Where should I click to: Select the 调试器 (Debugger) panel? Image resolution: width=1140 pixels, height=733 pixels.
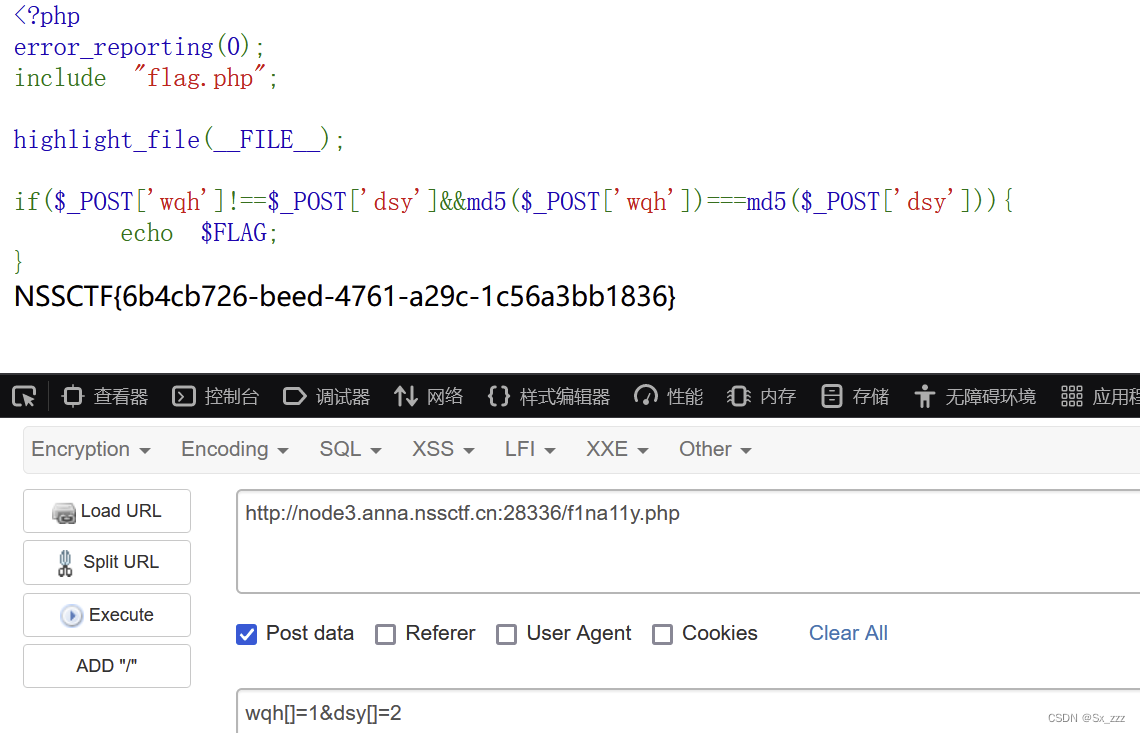tap(326, 396)
